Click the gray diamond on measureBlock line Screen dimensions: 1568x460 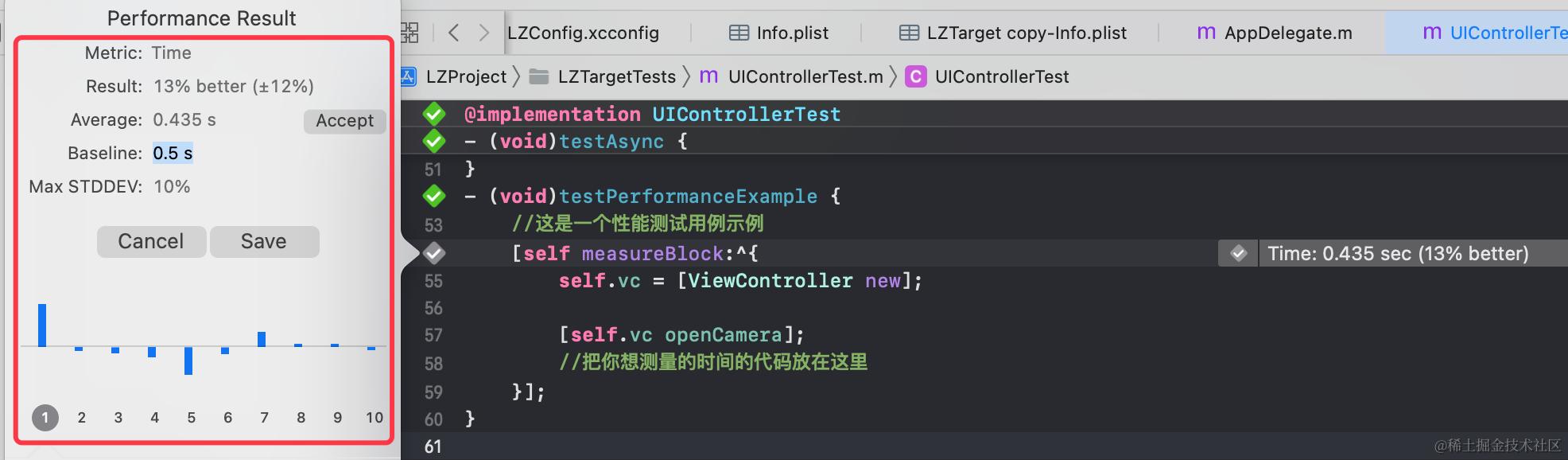(434, 254)
